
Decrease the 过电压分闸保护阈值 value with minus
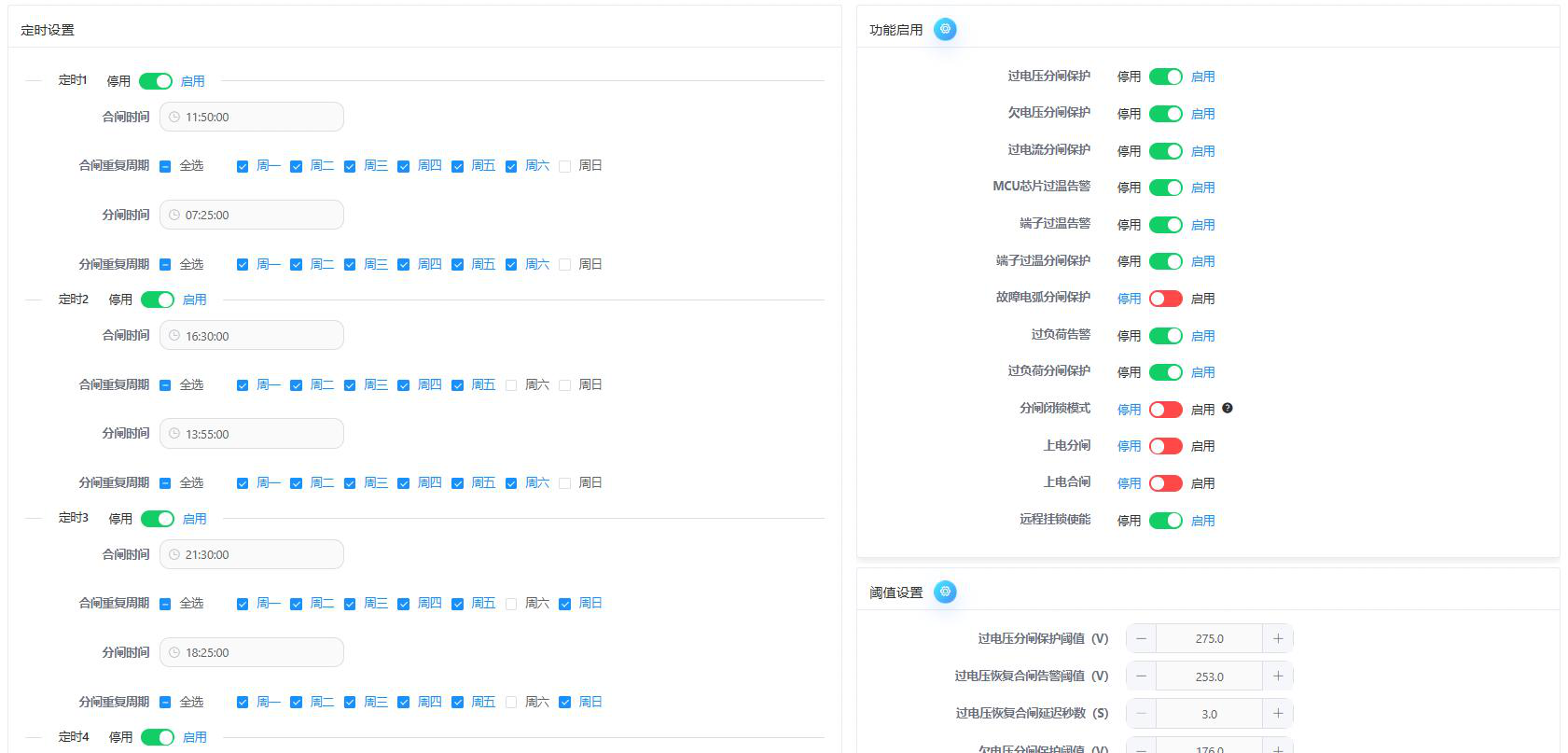tap(1141, 638)
